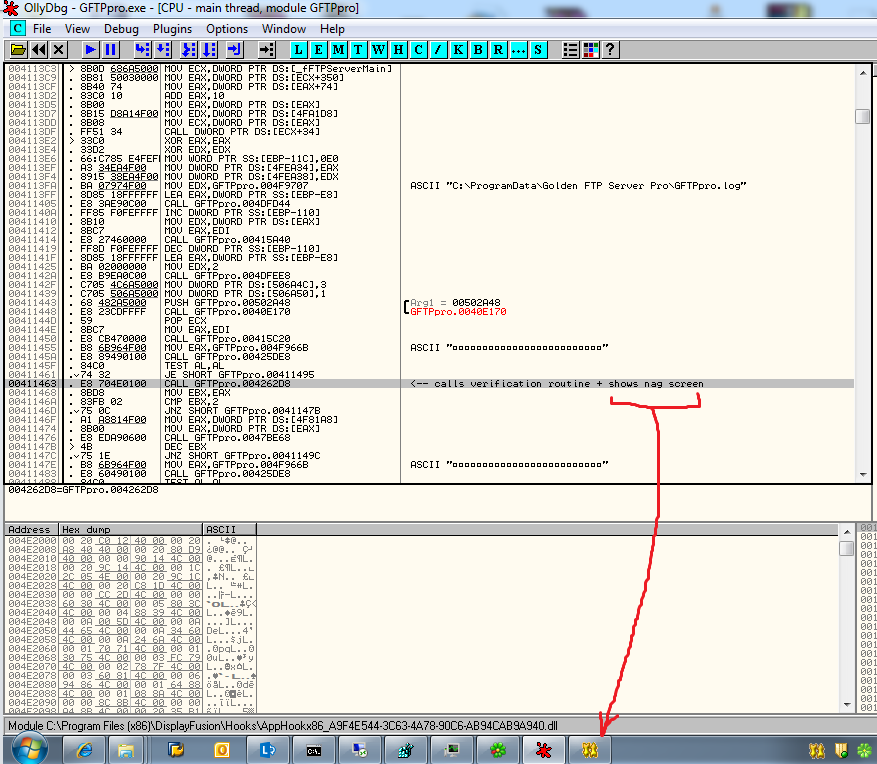Select the CALL GFTPpro.004262D8 instruction row
877x764 pixels.
[x=429, y=384]
